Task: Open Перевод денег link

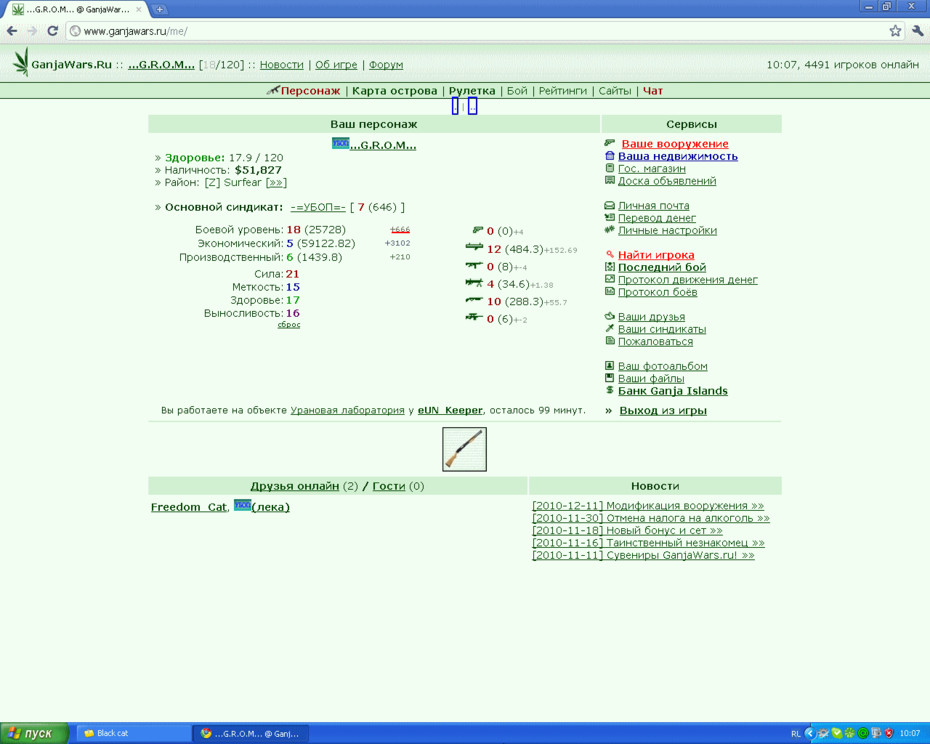Action: tap(657, 218)
